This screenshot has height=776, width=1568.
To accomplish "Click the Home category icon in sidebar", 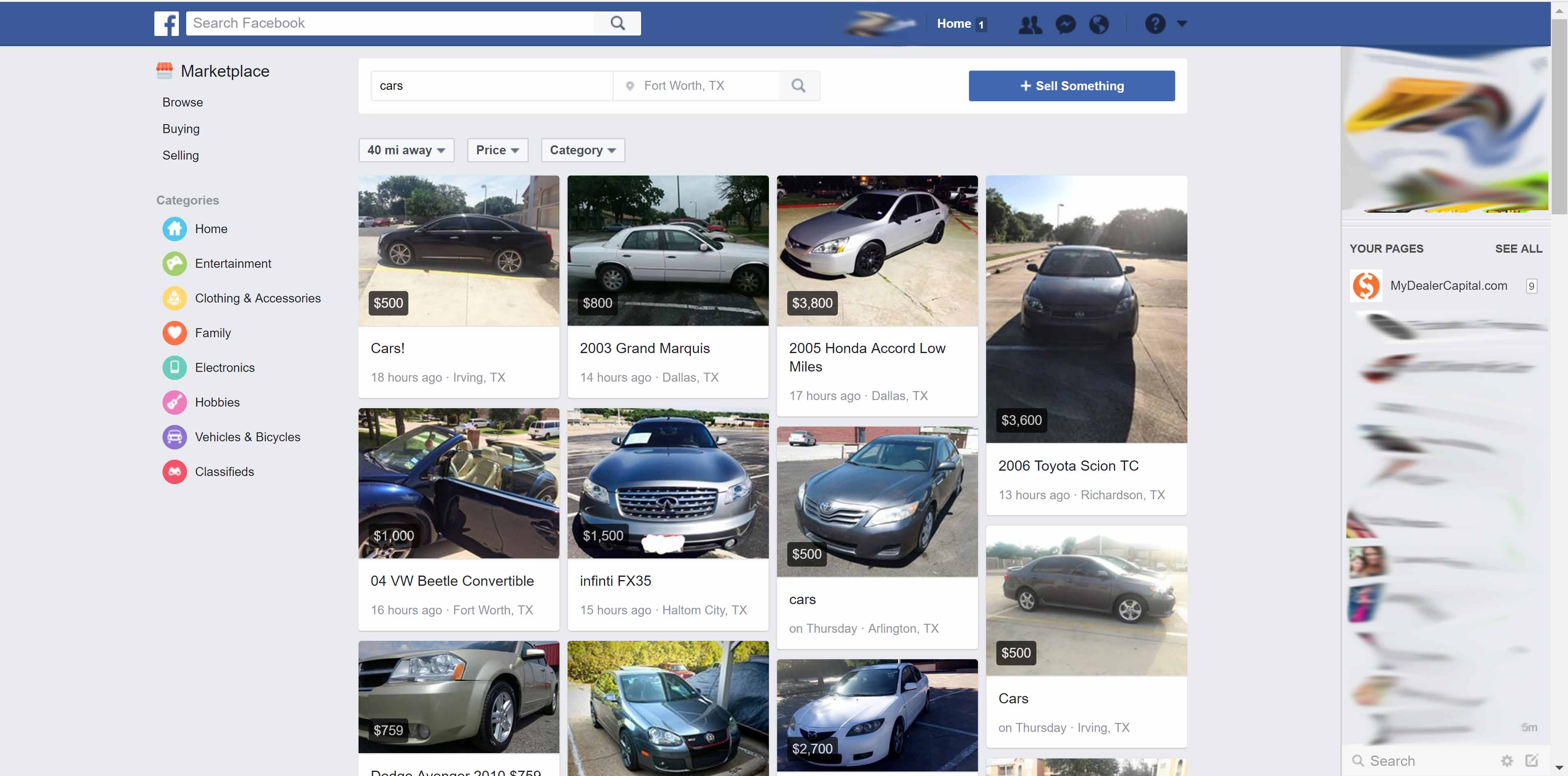I will (x=174, y=228).
